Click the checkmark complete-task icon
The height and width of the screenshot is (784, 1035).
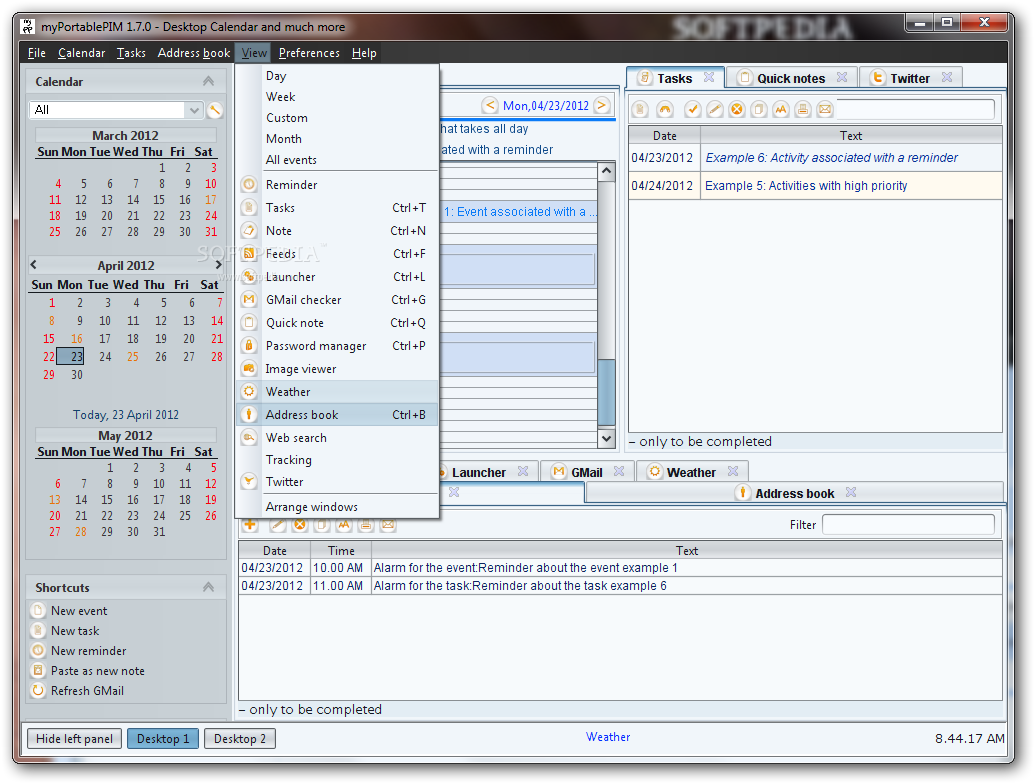point(692,110)
